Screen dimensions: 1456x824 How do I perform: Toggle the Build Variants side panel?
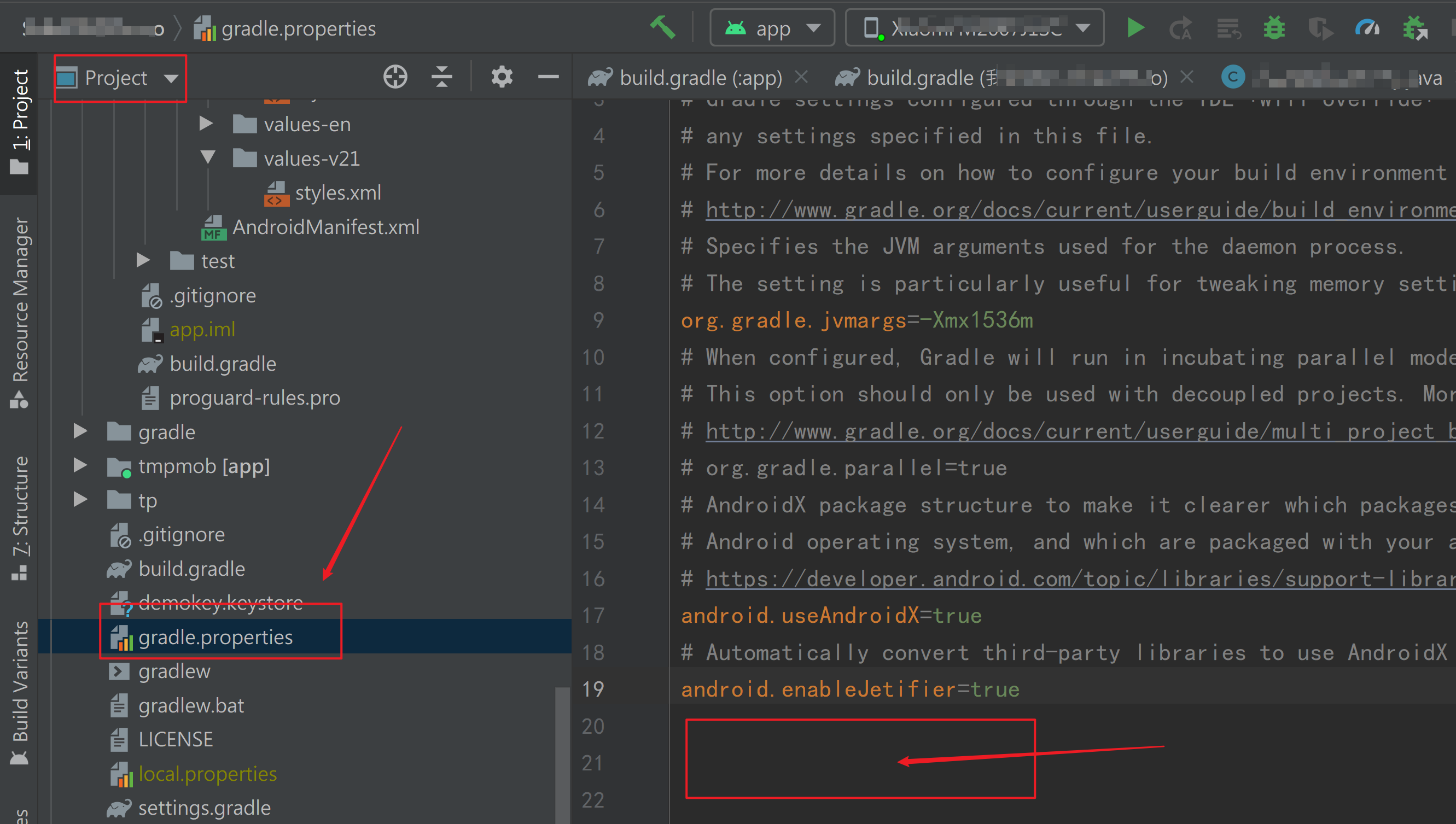pos(20,691)
